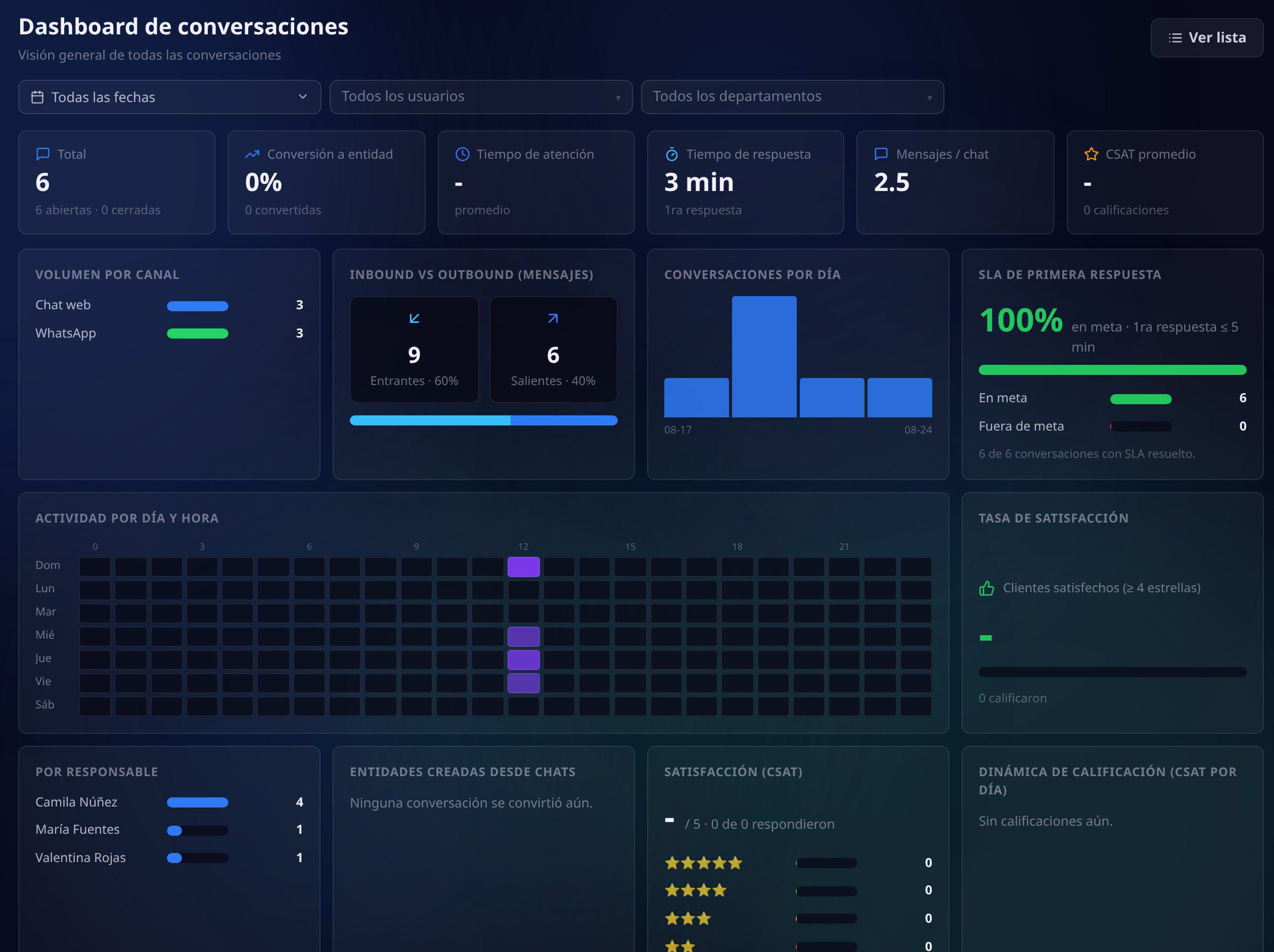Click the WhatsApp green volume bar
This screenshot has height=952, width=1274.
point(198,334)
